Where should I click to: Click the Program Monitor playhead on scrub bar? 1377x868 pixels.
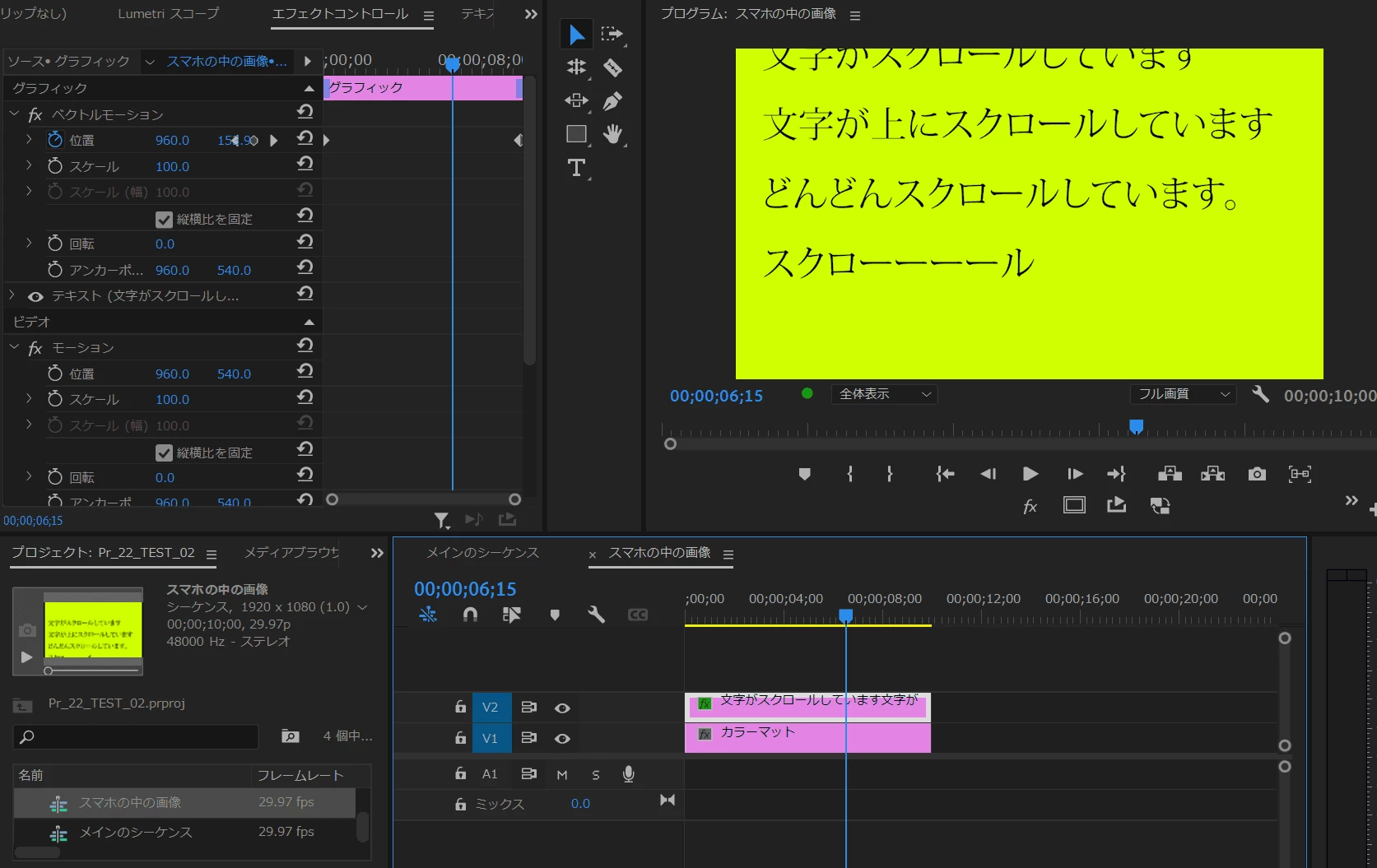click(x=1136, y=426)
